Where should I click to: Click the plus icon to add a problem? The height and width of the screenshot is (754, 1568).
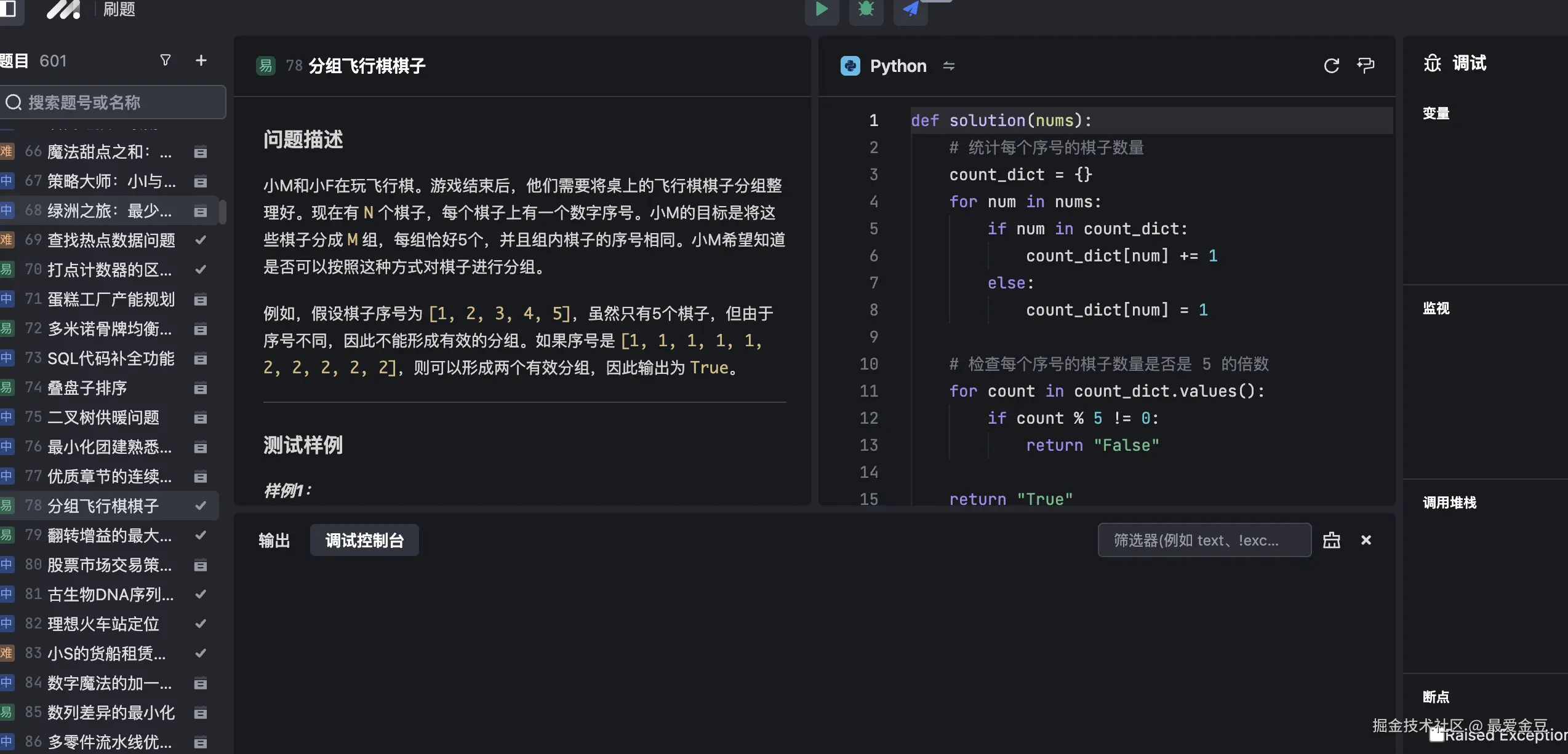(x=201, y=60)
